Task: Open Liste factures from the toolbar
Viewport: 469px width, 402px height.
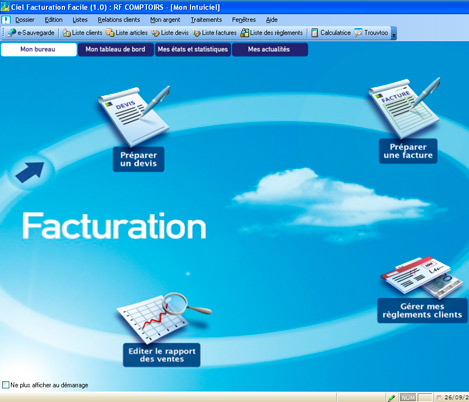Action: click(x=215, y=33)
